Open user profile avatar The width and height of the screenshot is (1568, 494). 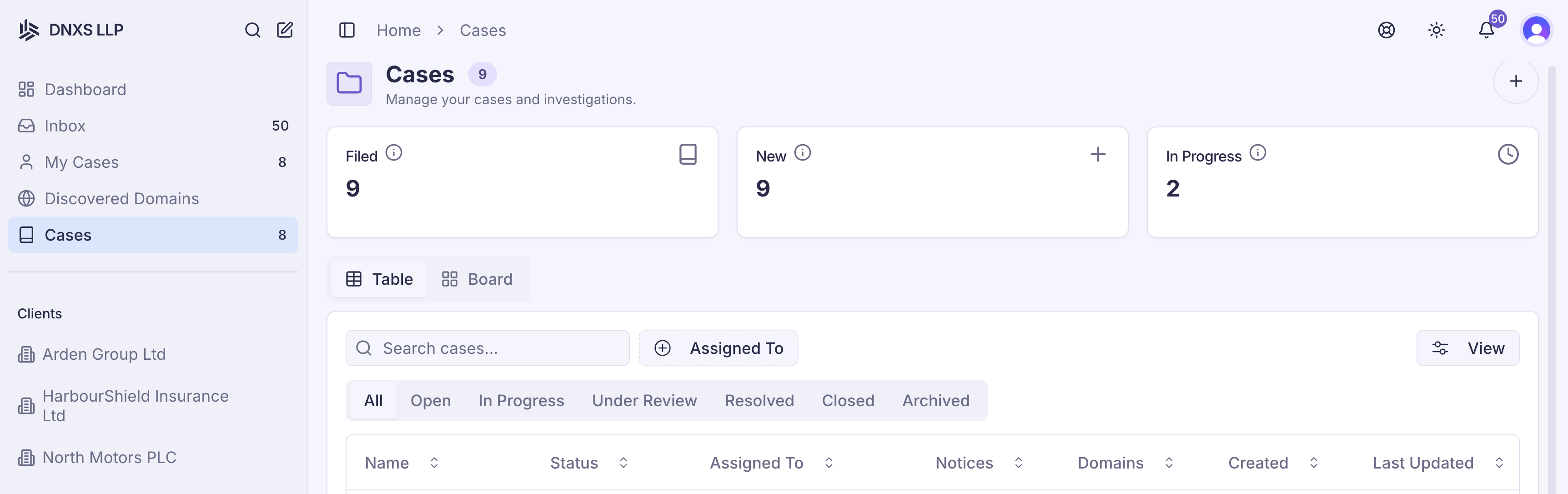[1536, 30]
